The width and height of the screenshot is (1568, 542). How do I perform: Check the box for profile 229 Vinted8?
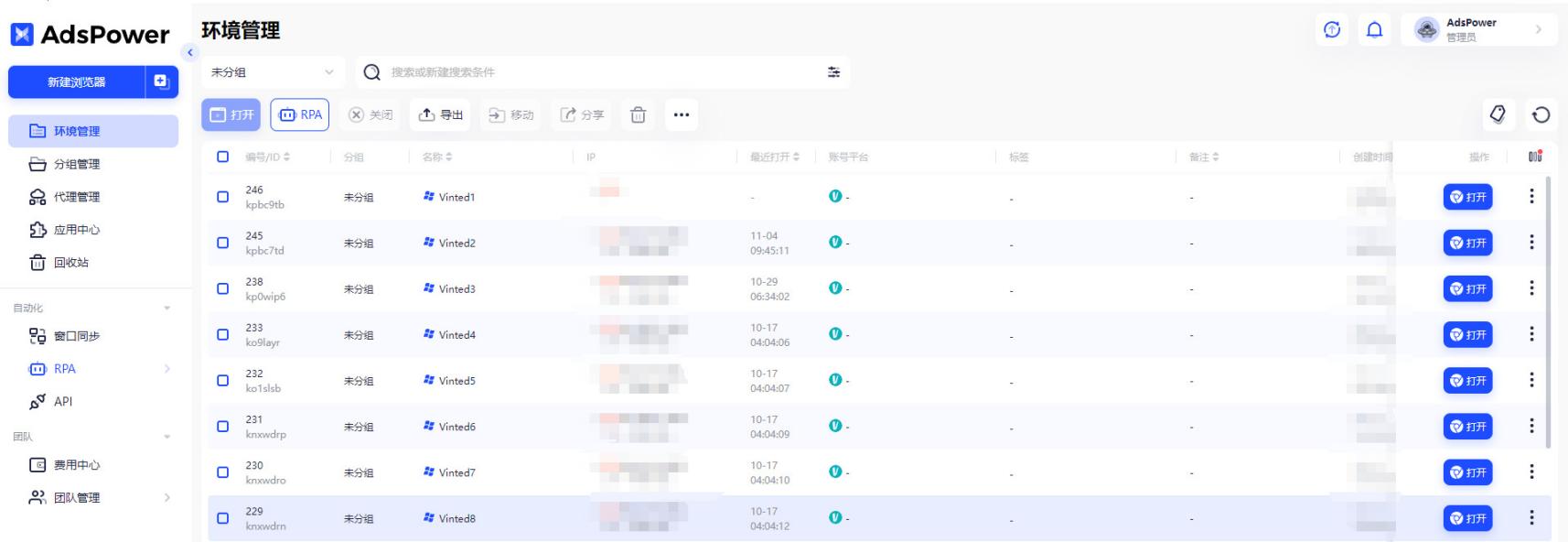point(222,517)
